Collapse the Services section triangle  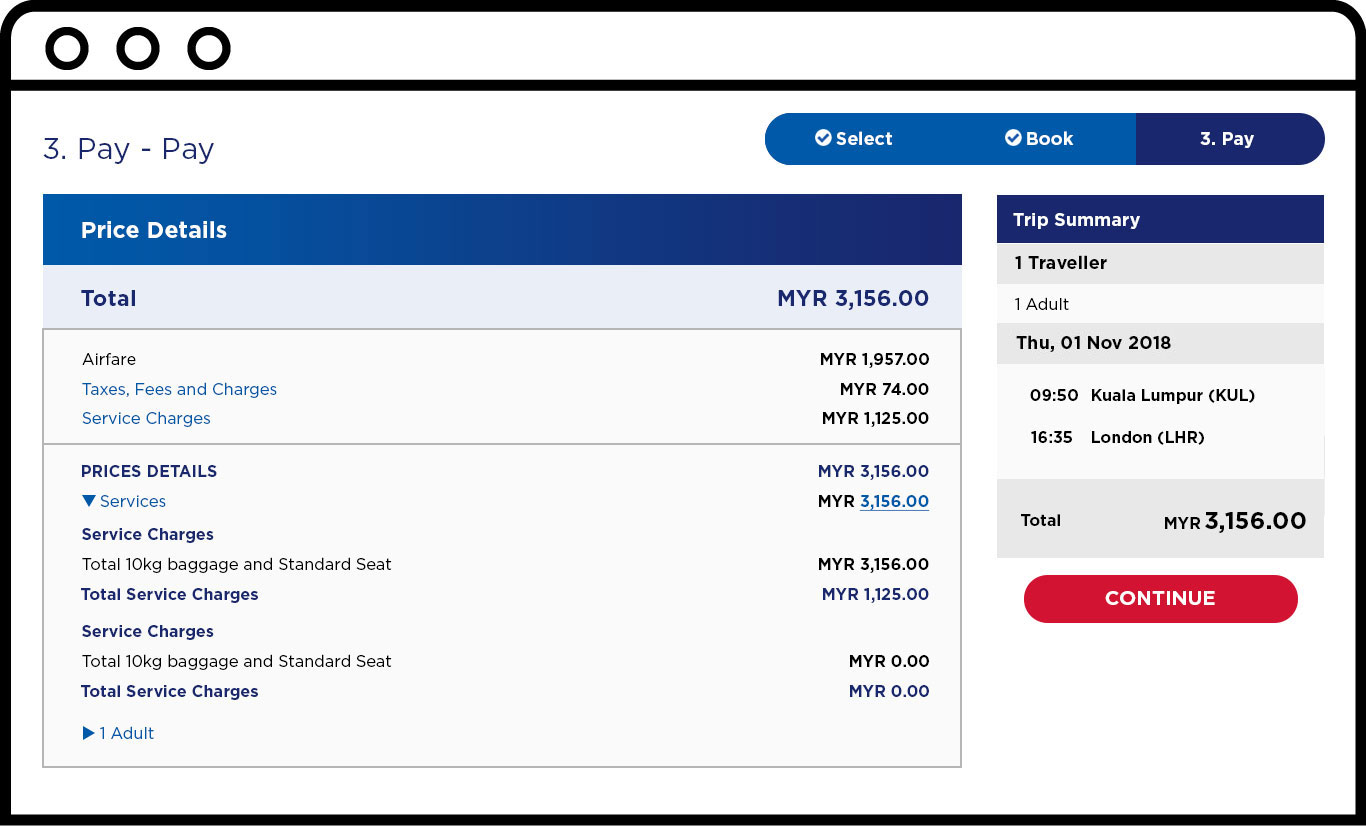89,501
